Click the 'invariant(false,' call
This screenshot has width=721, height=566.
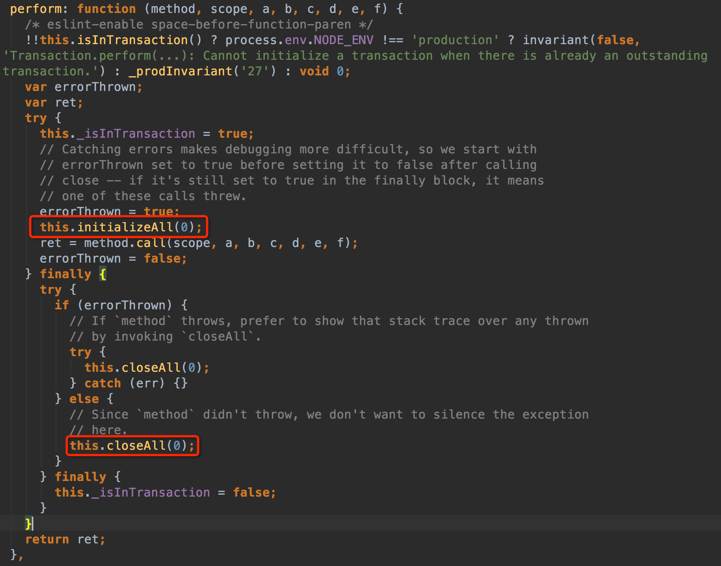581,40
